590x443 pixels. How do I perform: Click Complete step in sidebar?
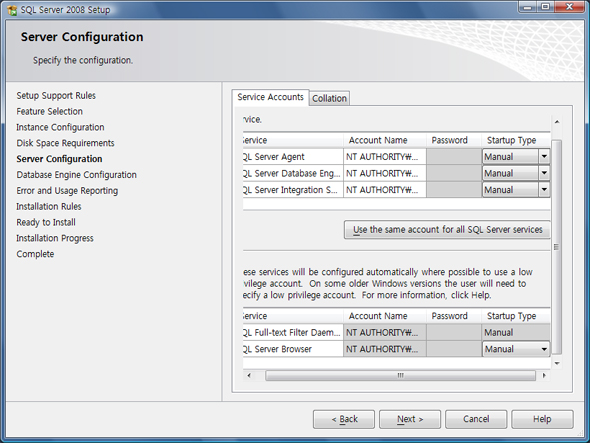[x=35, y=254]
